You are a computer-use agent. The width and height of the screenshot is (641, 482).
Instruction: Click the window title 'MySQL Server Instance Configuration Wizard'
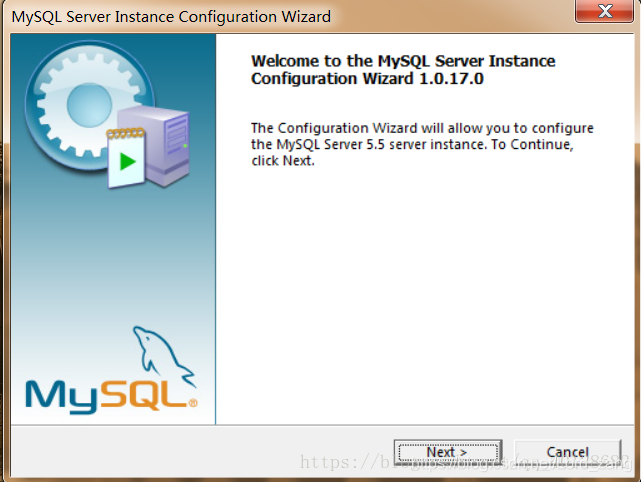[171, 17]
